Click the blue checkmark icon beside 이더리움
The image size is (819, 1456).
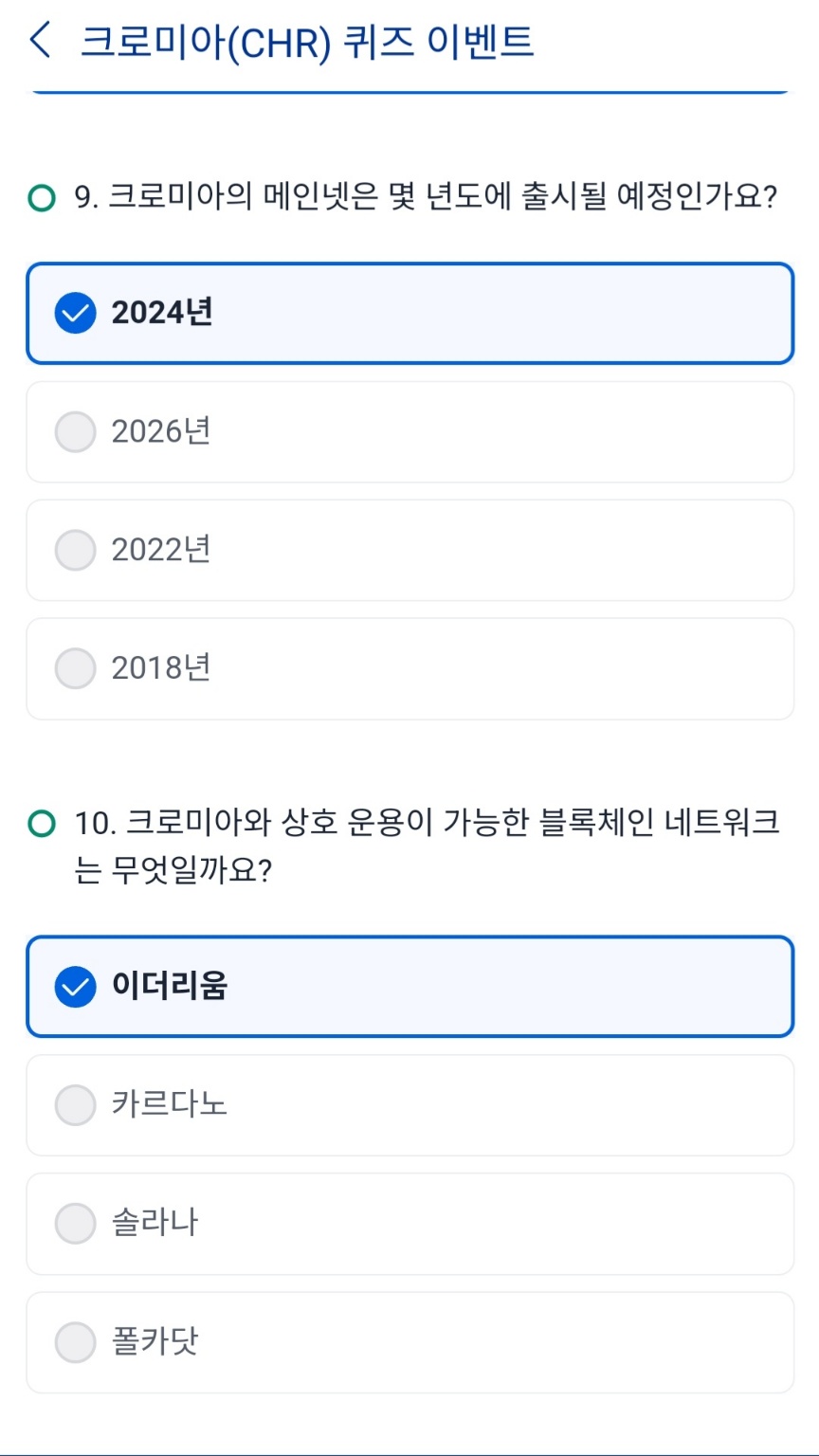(x=76, y=988)
